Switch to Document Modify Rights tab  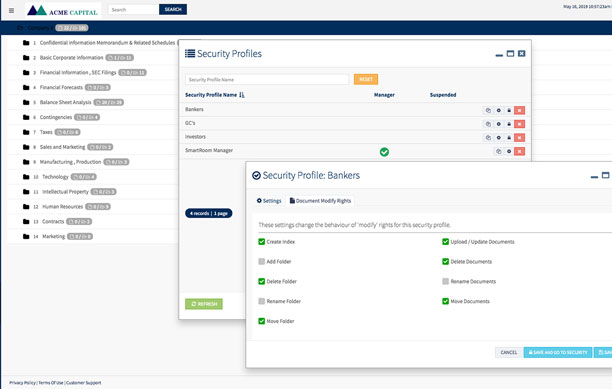pyautogui.click(x=320, y=201)
